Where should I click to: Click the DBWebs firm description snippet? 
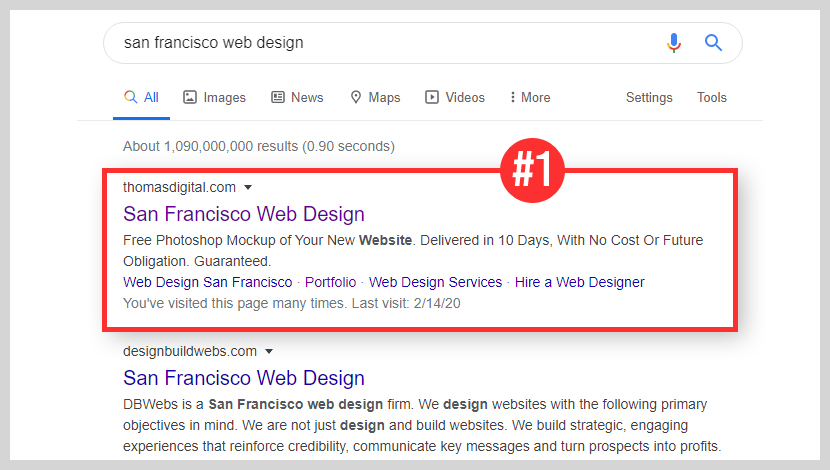click(422, 425)
